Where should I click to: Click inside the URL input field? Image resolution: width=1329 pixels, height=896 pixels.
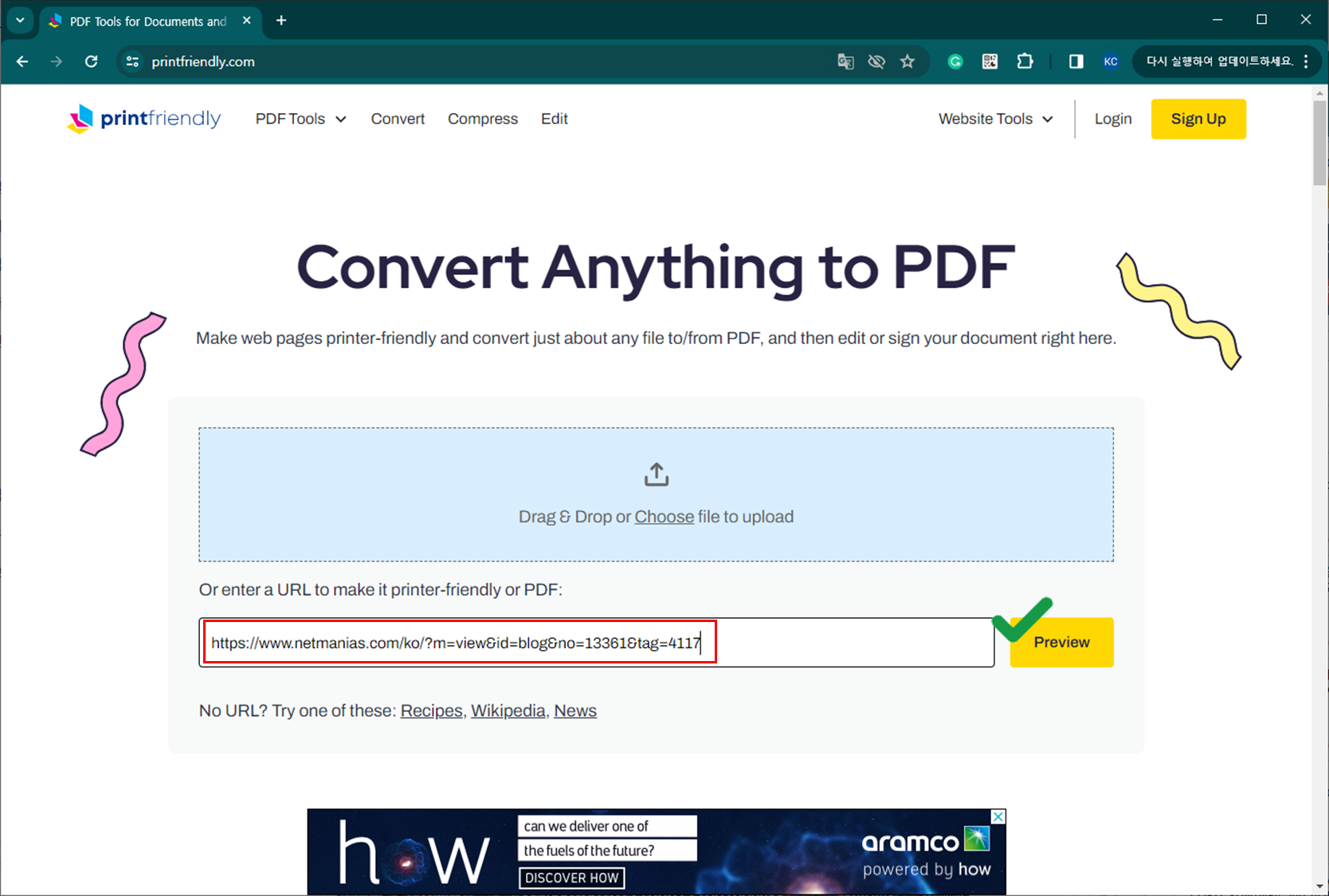click(597, 643)
